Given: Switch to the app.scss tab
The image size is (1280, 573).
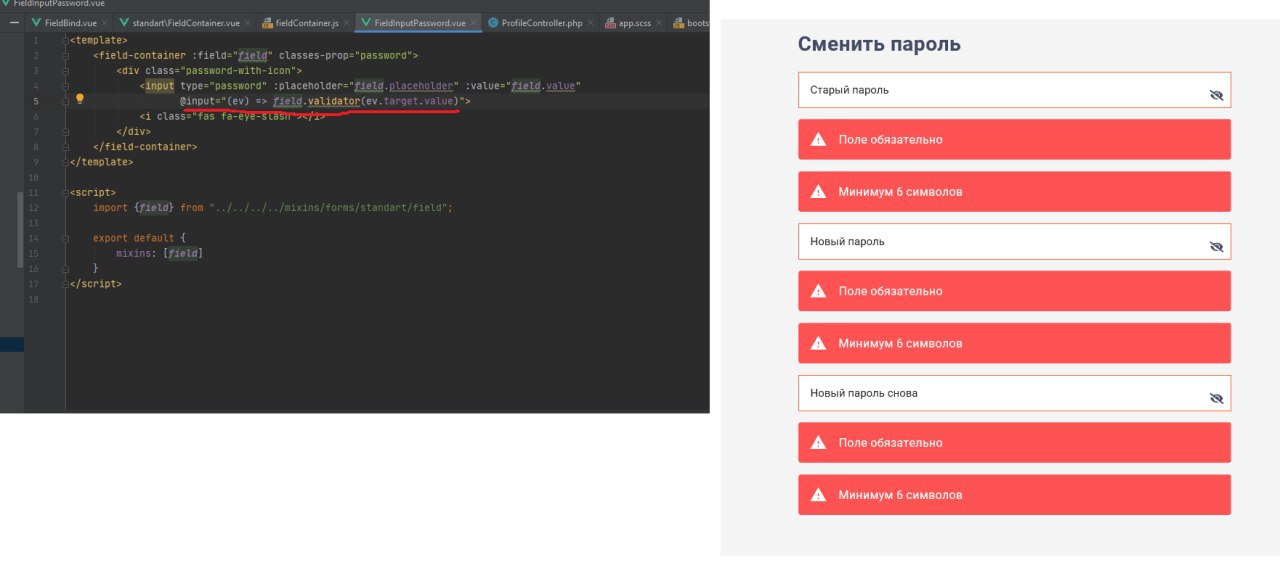Looking at the screenshot, I should click(634, 22).
